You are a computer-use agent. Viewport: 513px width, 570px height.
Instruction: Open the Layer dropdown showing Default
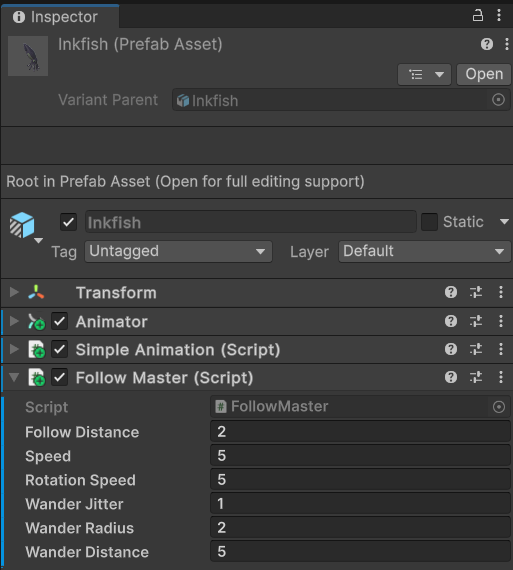424,251
